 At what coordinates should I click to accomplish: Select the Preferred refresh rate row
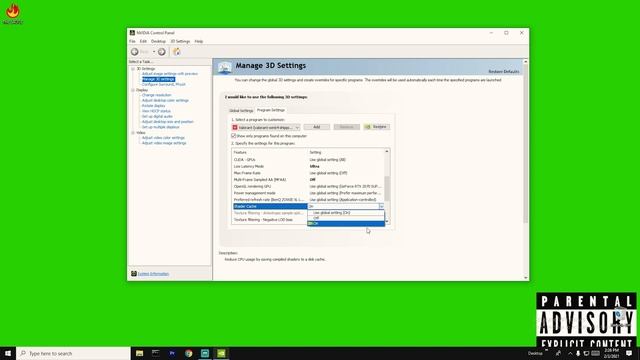308,200
